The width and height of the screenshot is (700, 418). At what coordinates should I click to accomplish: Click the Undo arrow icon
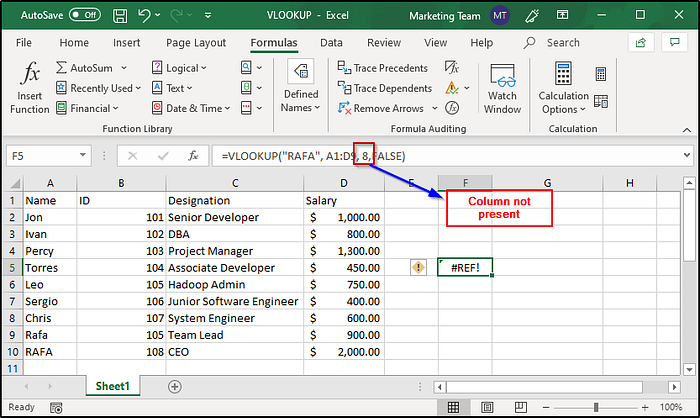144,16
